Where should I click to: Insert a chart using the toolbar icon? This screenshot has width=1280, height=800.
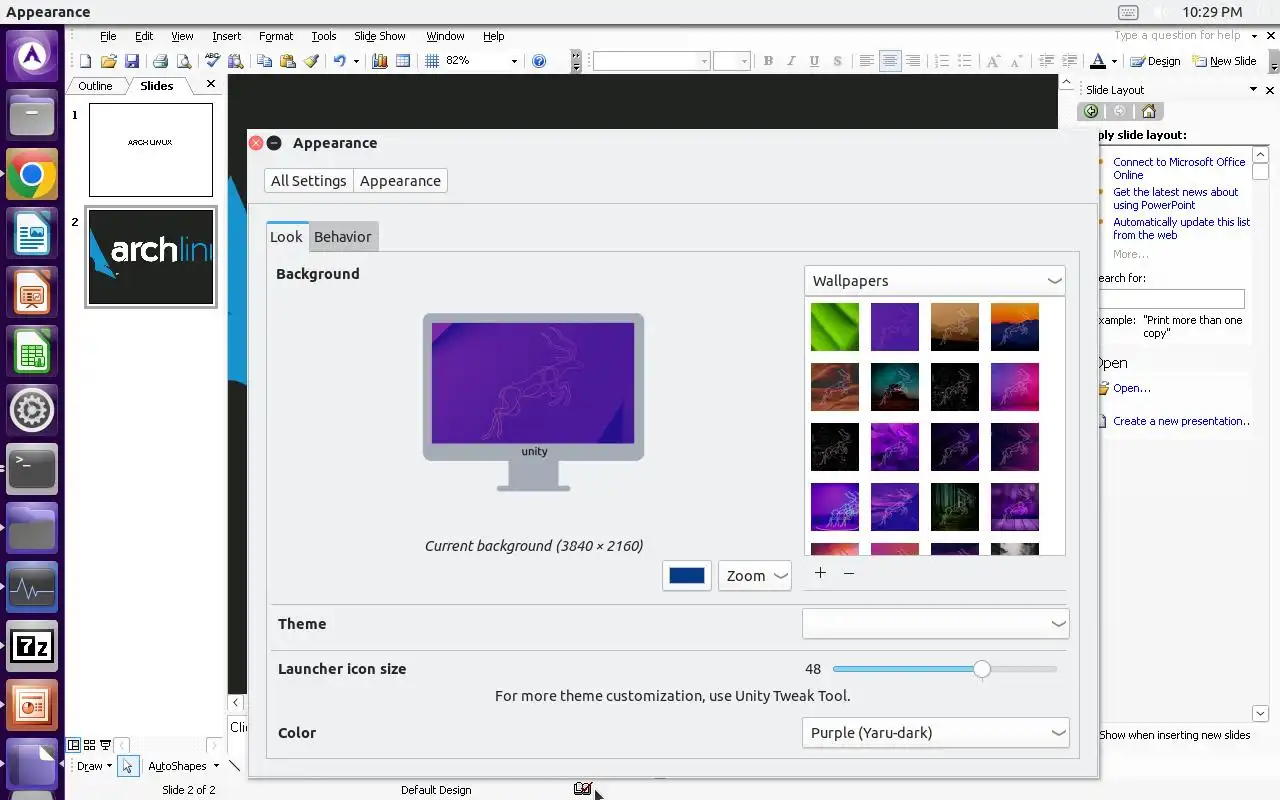tap(380, 61)
